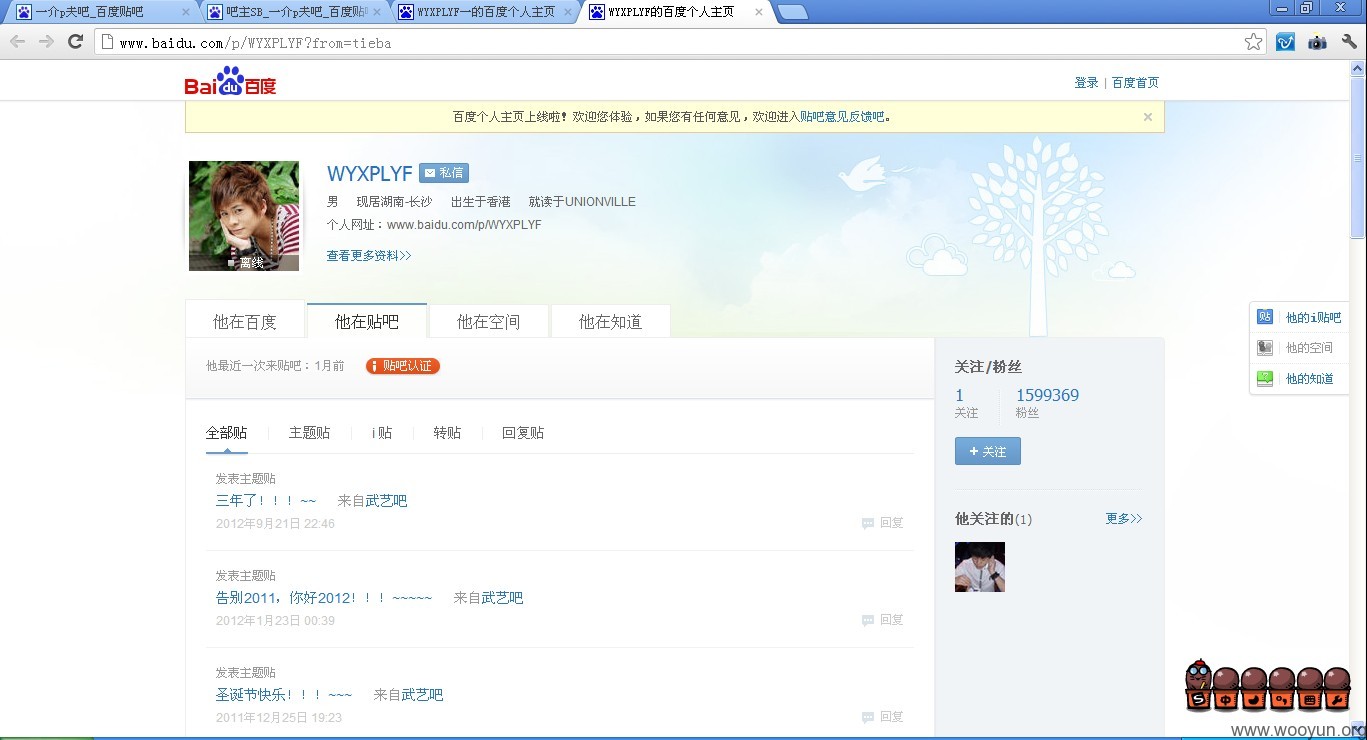Reply icon for the 三年了 post

(868, 523)
